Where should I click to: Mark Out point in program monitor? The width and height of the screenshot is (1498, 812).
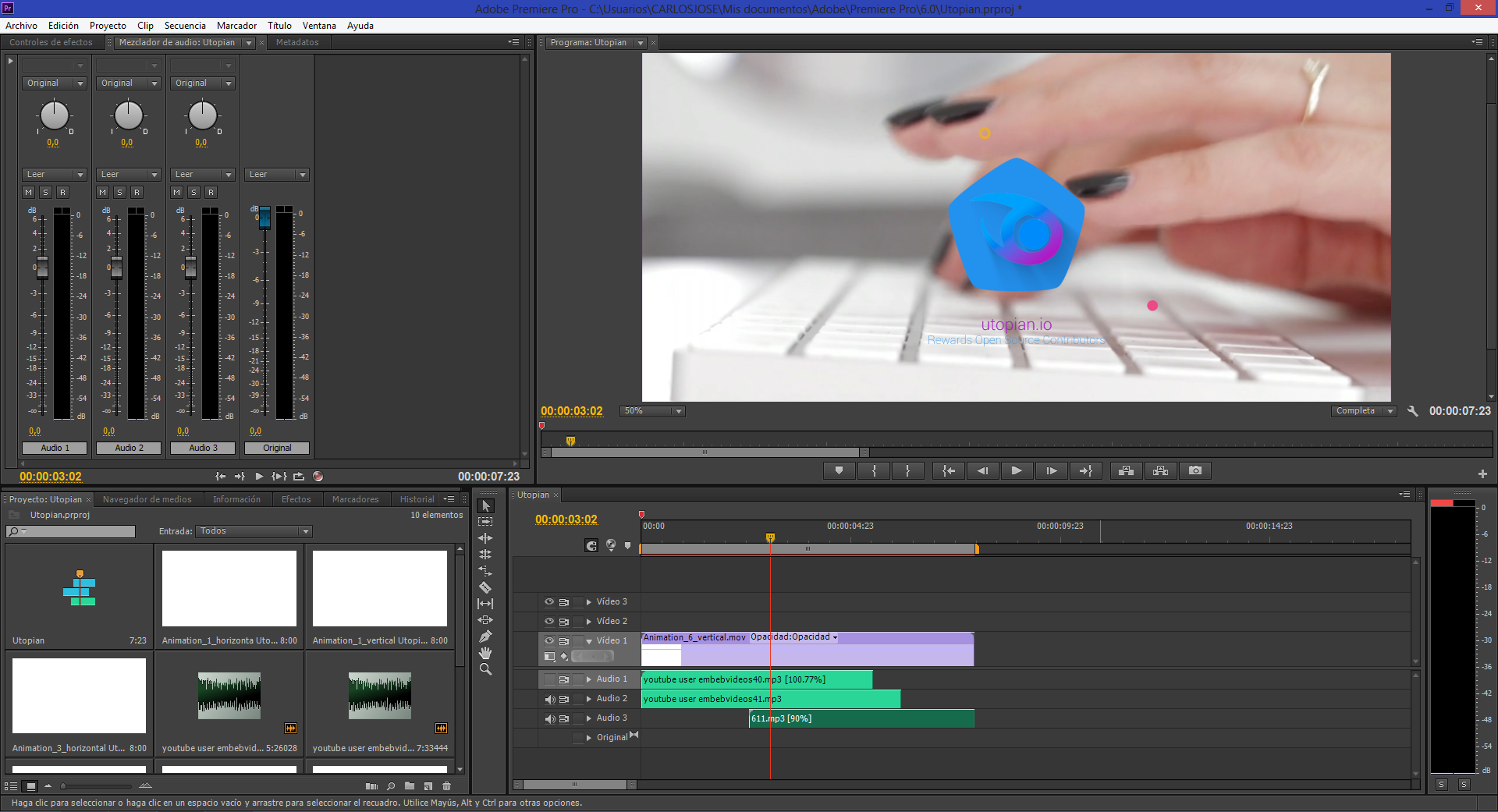[x=908, y=470]
